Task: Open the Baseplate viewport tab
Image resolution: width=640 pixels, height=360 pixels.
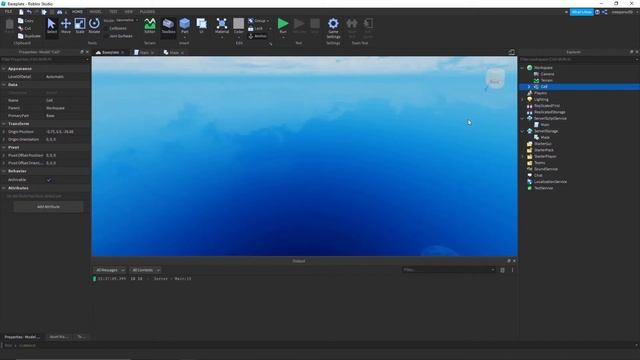Action: (109, 52)
